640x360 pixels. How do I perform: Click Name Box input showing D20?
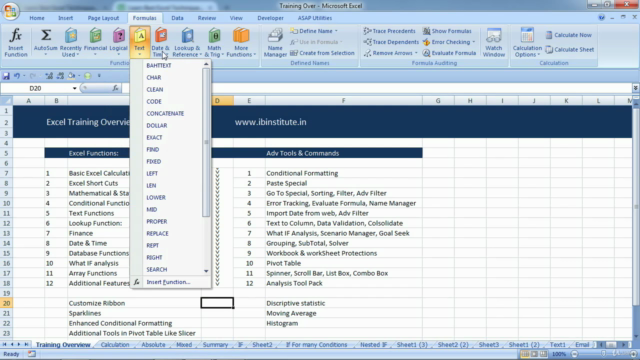tap(36, 88)
